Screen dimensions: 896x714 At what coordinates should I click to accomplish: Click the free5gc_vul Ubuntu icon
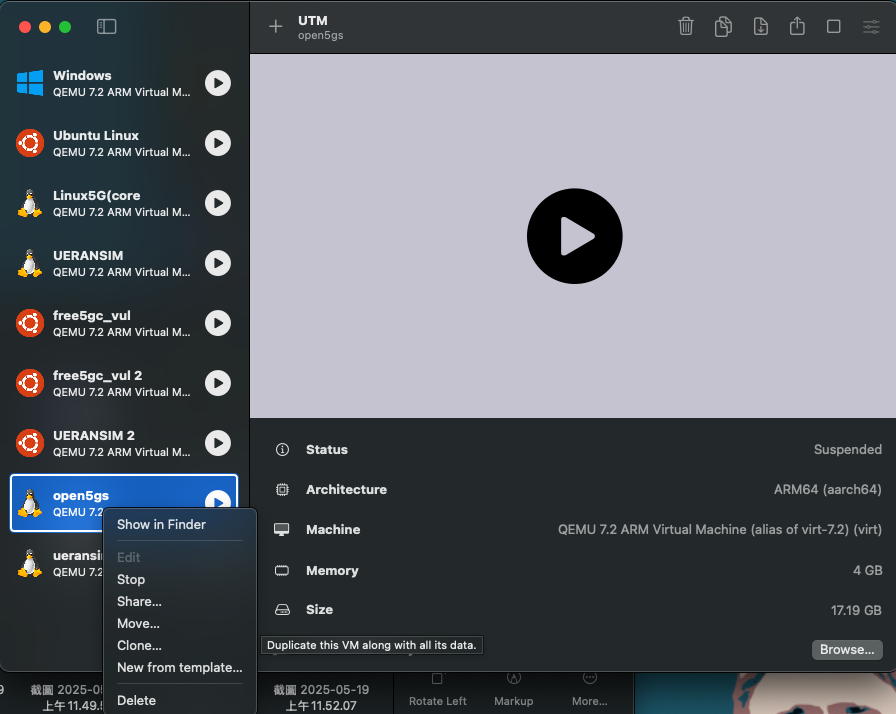[x=30, y=323]
